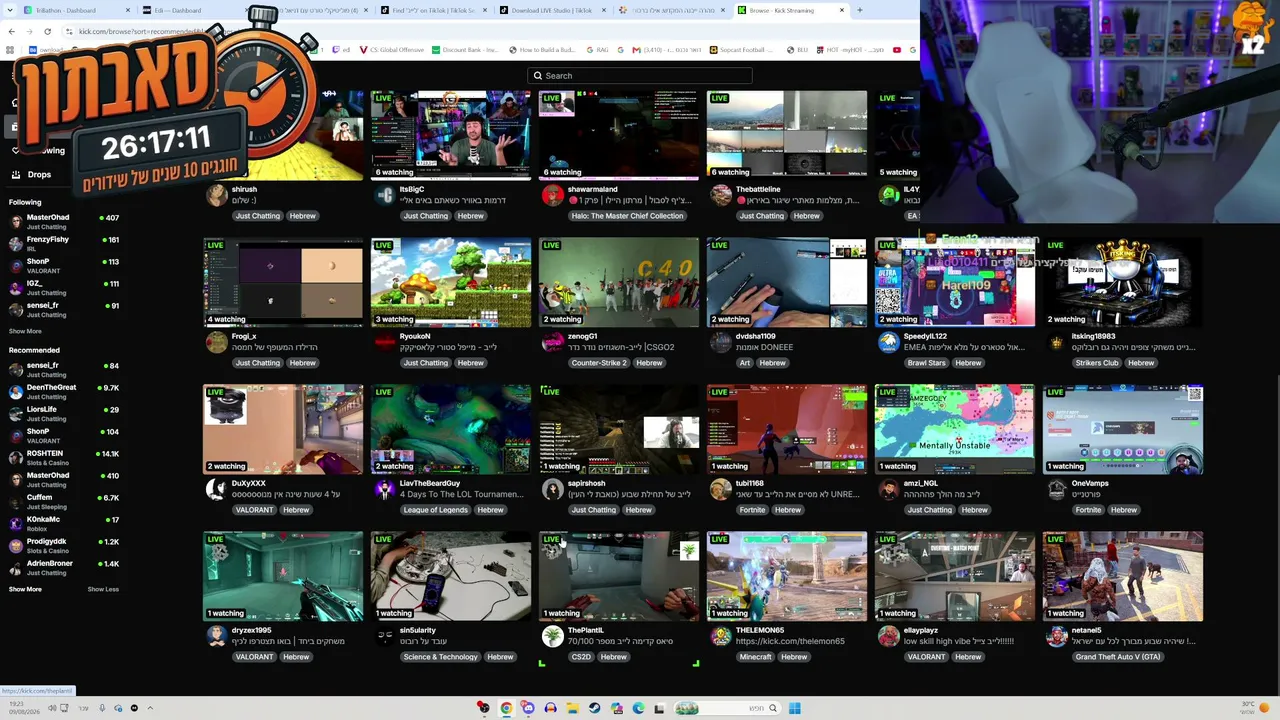Open itsking18983 channel avatar
Screen dimensions: 1280x720
tap(1056, 342)
